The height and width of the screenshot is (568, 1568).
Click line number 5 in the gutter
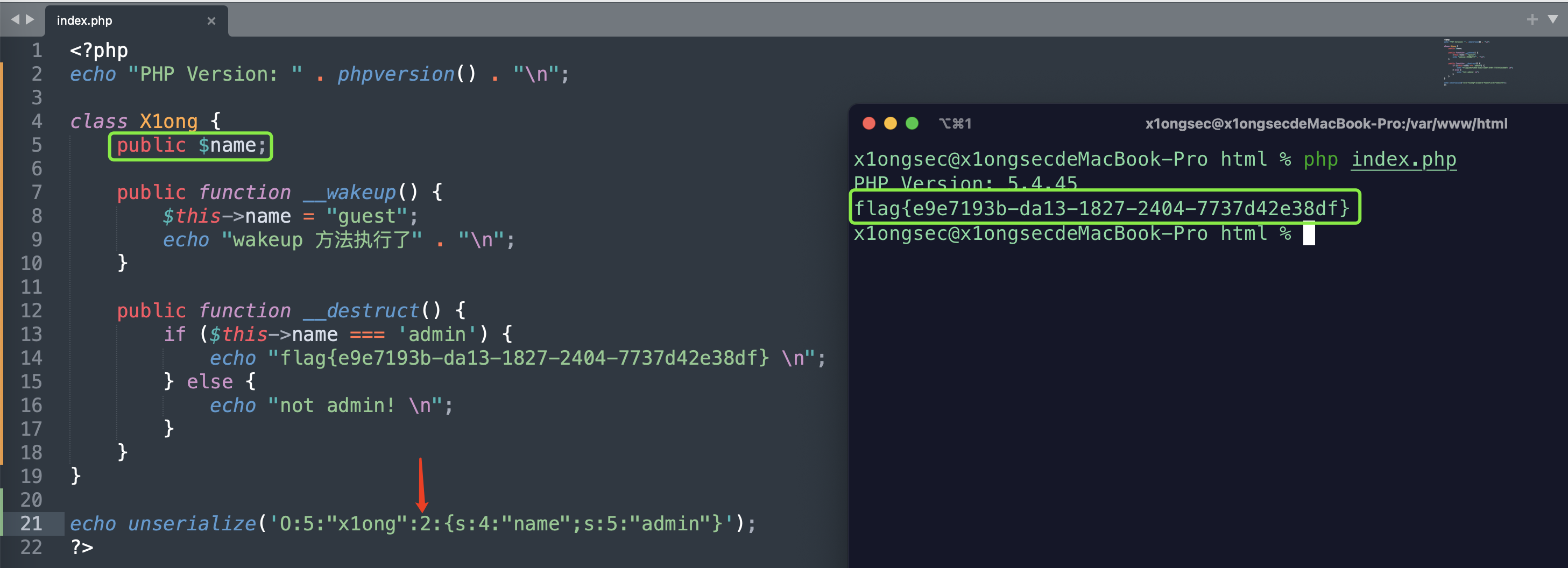[37, 145]
